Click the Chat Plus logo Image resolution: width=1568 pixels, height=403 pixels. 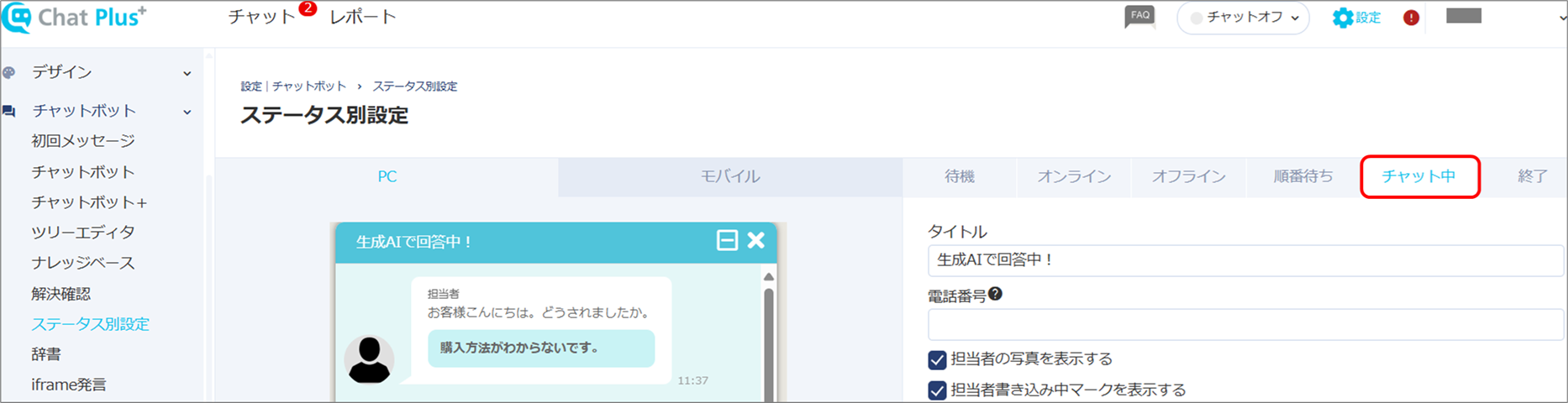coord(74,17)
